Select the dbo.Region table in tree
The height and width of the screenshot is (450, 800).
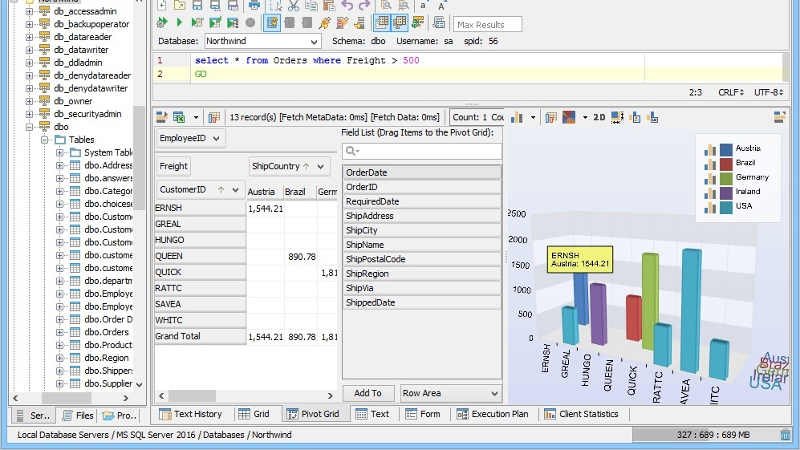(106, 358)
